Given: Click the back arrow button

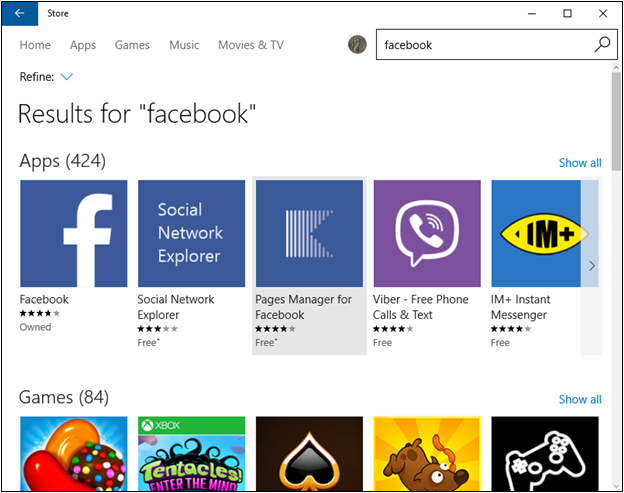Looking at the screenshot, I should pos(20,13).
